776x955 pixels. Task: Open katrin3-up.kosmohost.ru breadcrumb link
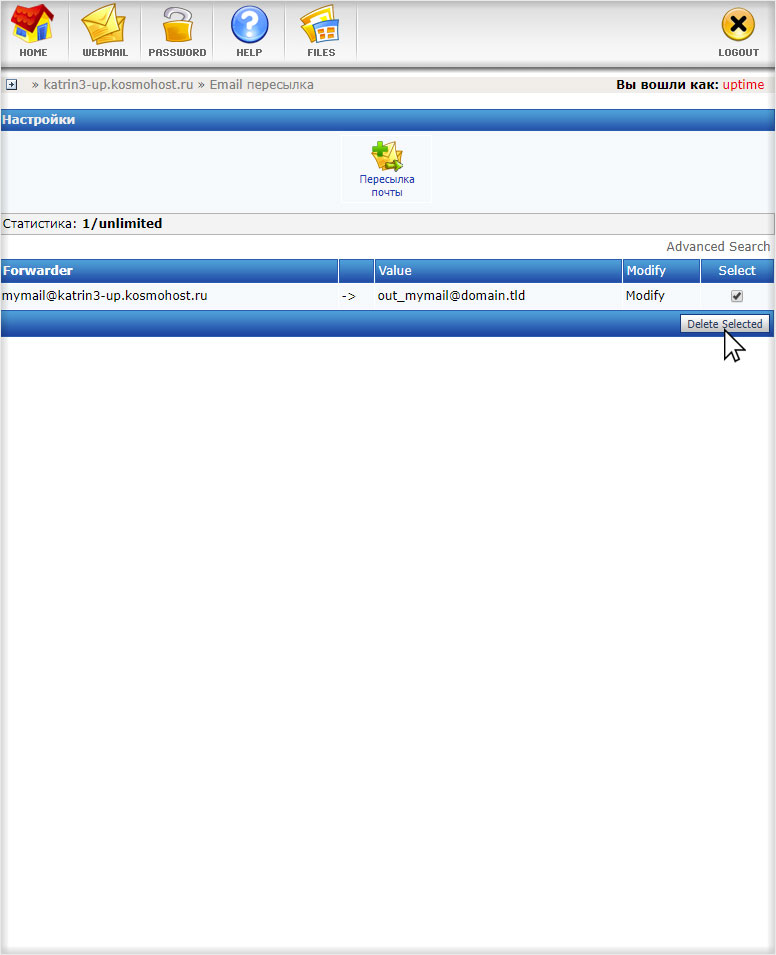[x=118, y=85]
